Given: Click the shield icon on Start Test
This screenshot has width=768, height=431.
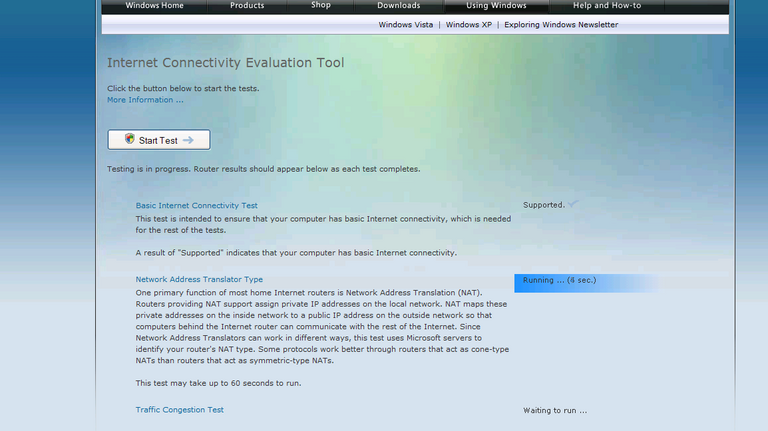Looking at the screenshot, I should tap(129, 139).
